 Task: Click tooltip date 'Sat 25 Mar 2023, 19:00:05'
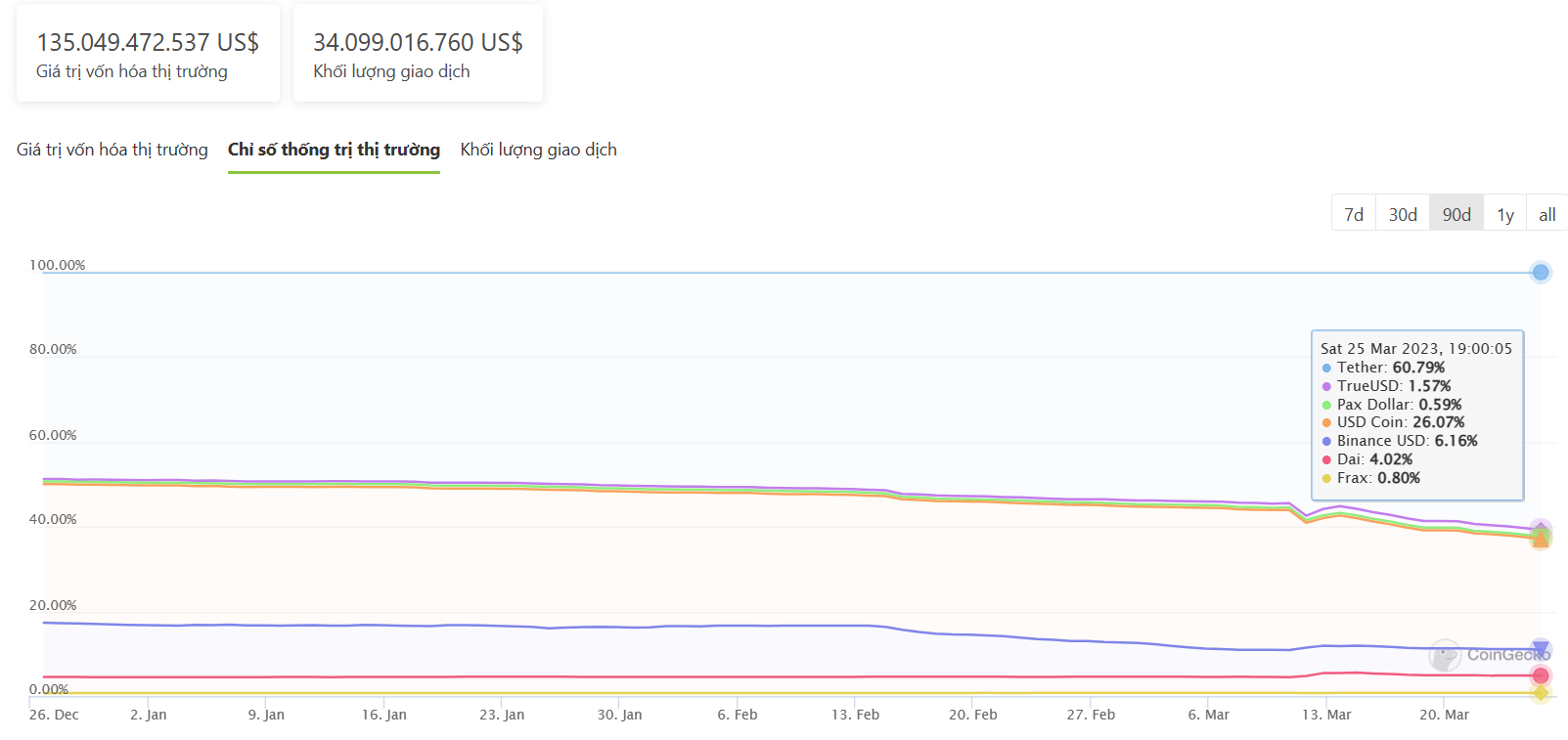[x=1416, y=349]
